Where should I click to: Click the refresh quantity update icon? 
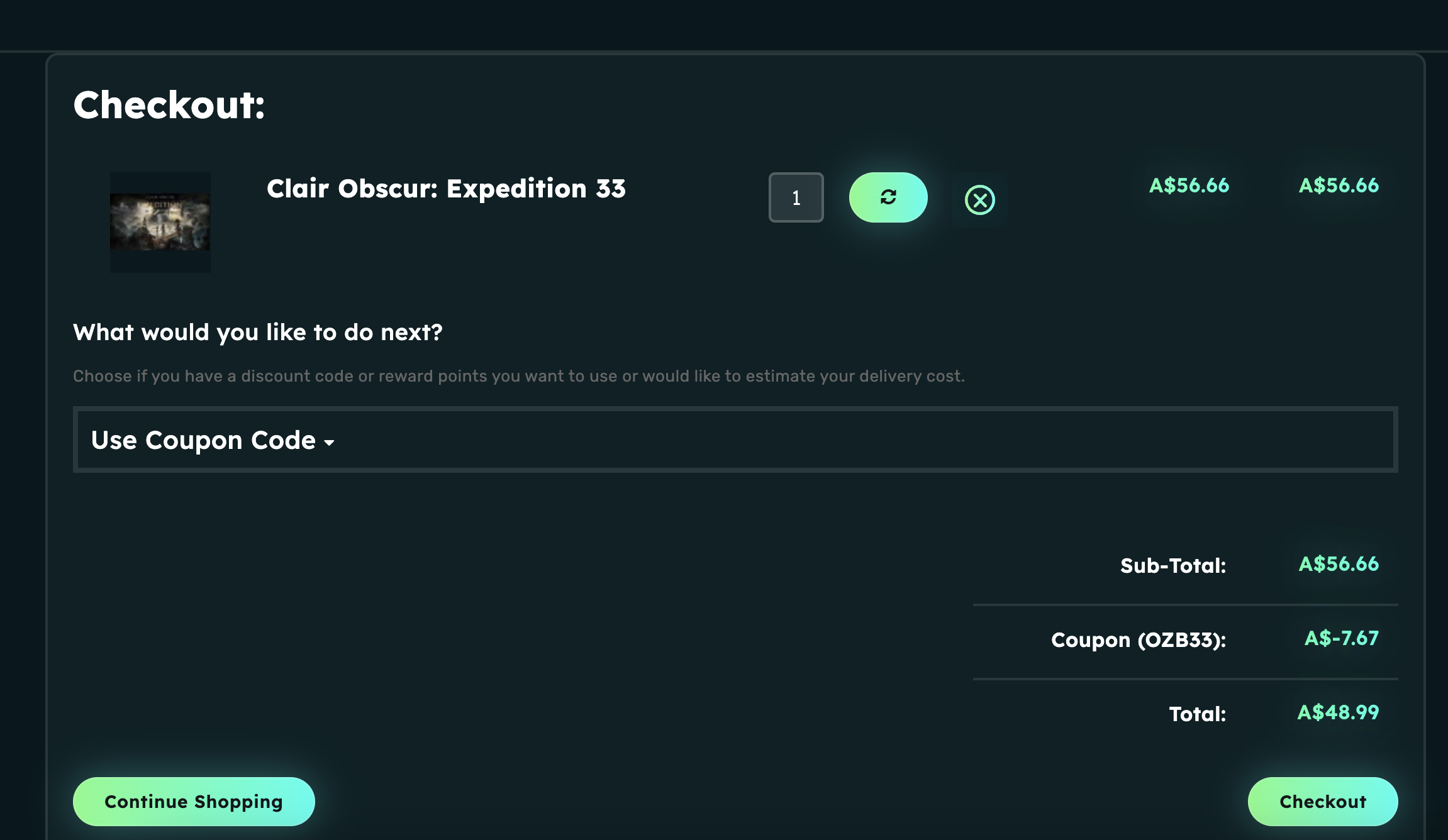[x=888, y=197]
